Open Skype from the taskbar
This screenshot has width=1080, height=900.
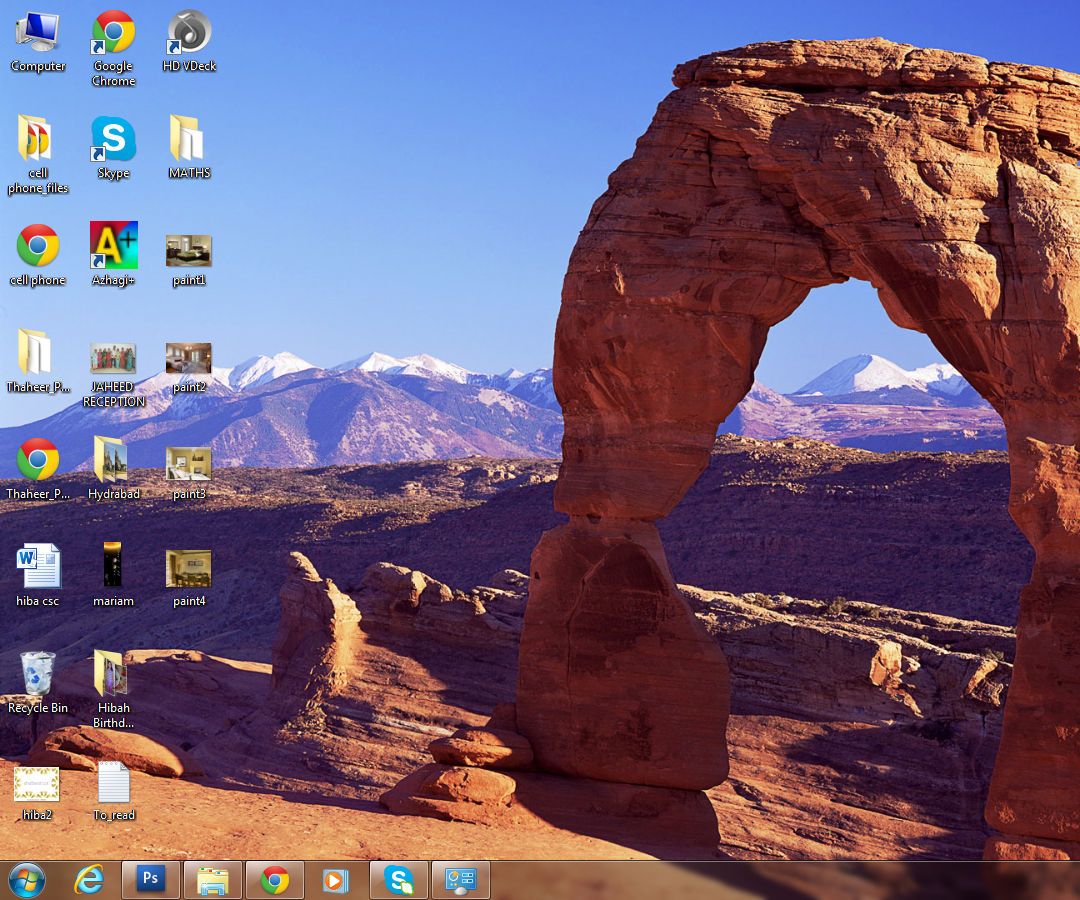point(398,879)
